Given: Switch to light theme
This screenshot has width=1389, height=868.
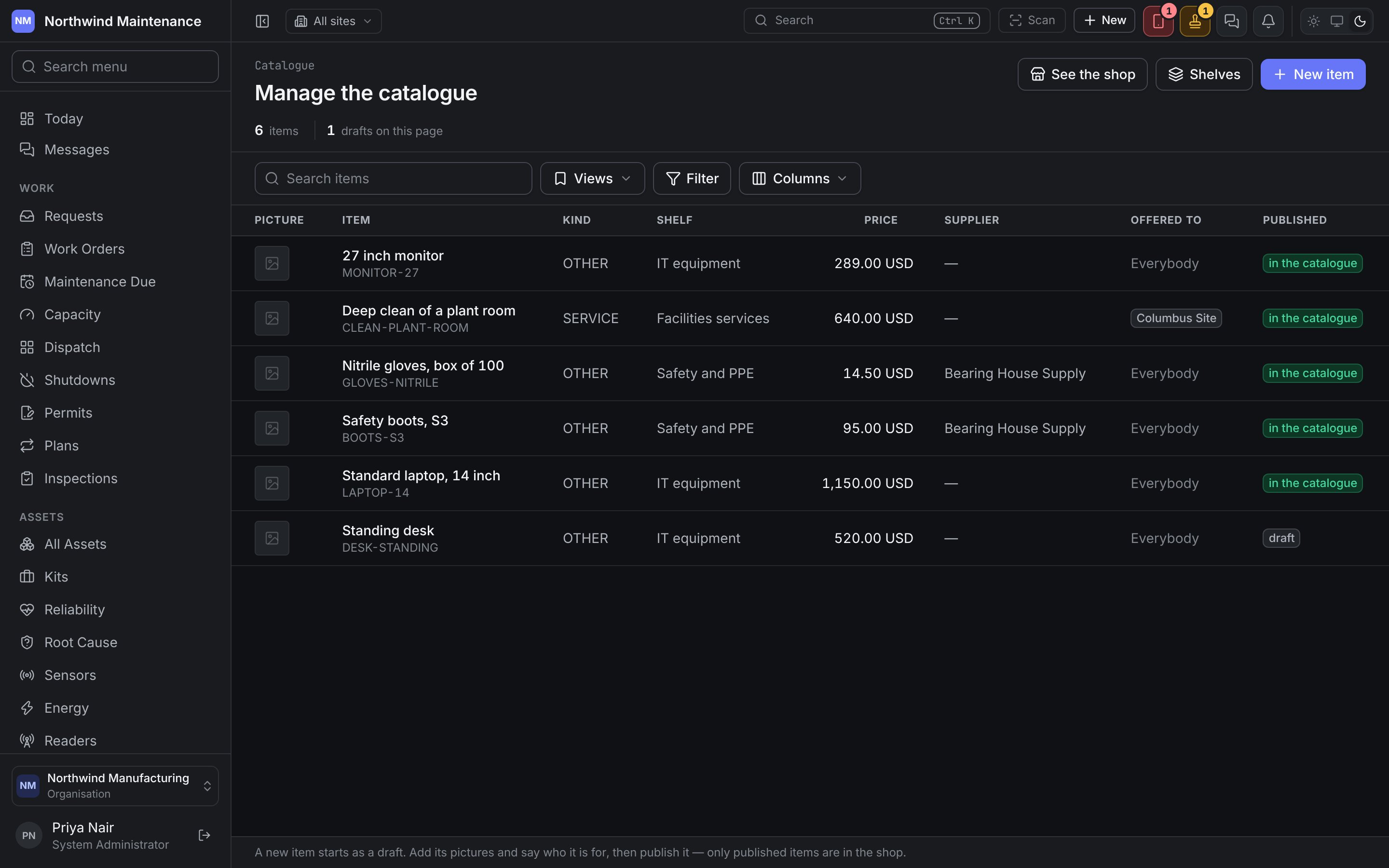Looking at the screenshot, I should coord(1313,21).
